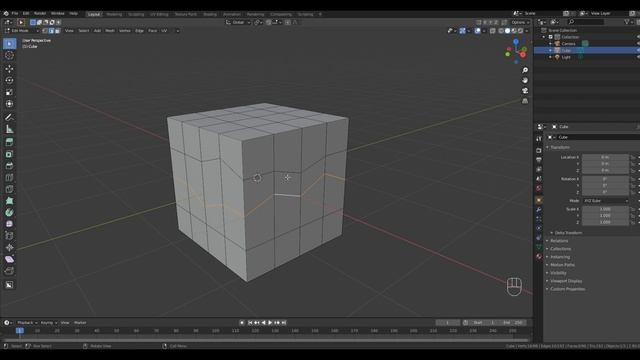Collapse the Collection in outliner
This screenshot has height=360, width=640.
click(544, 37)
